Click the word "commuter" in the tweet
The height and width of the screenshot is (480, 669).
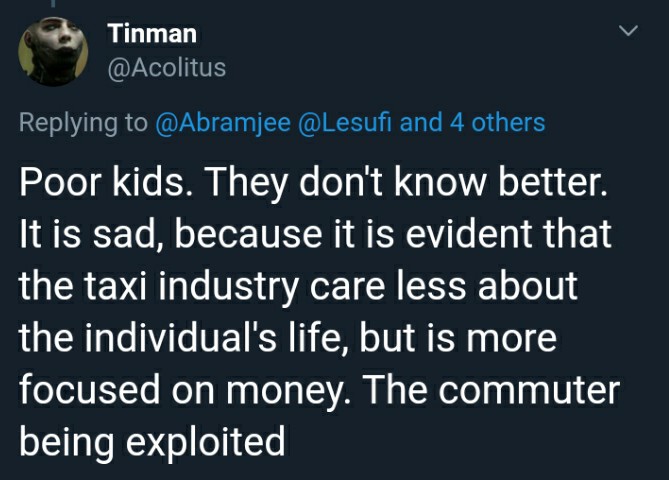(x=529, y=390)
